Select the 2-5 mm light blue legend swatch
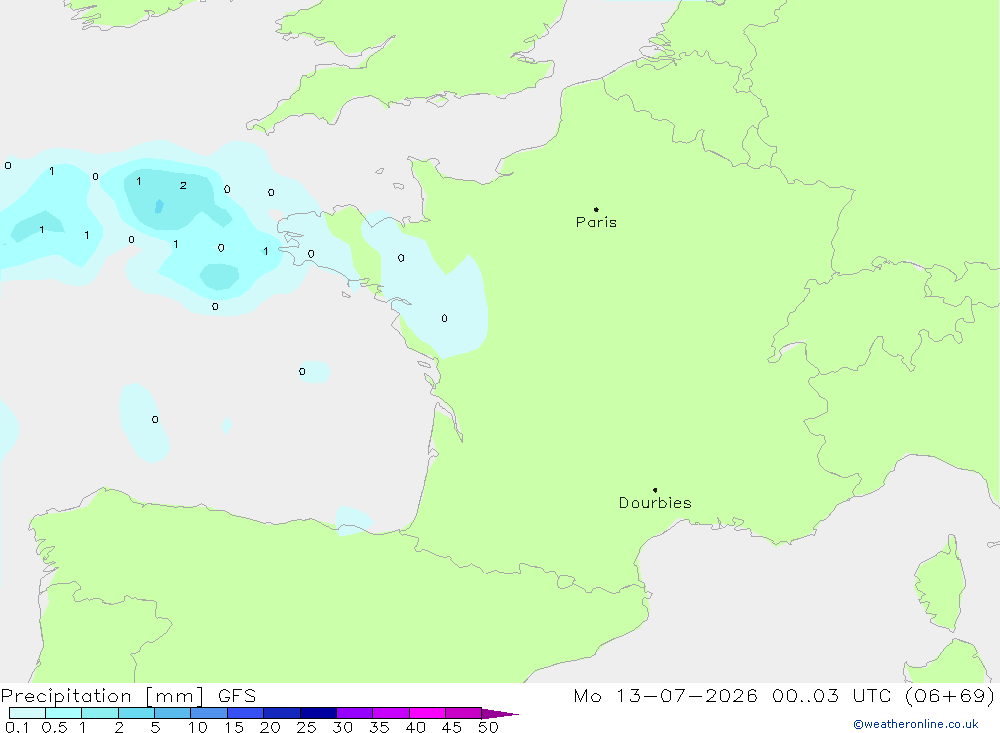The width and height of the screenshot is (1000, 733). pyautogui.click(x=136, y=713)
